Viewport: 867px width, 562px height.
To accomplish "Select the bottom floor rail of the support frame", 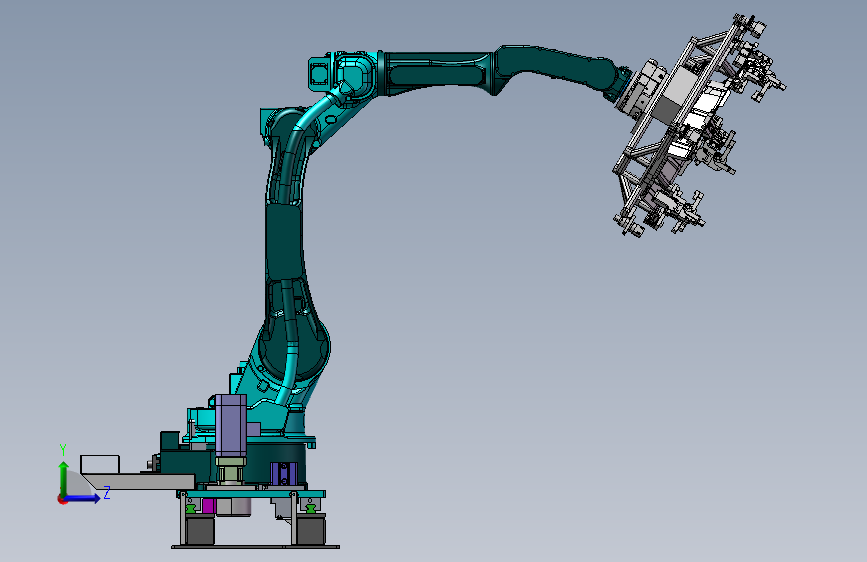I will coord(255,547).
